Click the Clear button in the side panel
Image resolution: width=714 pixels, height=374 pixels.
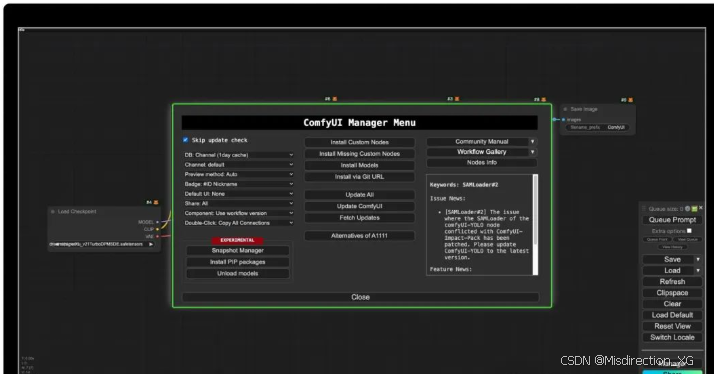pos(672,304)
